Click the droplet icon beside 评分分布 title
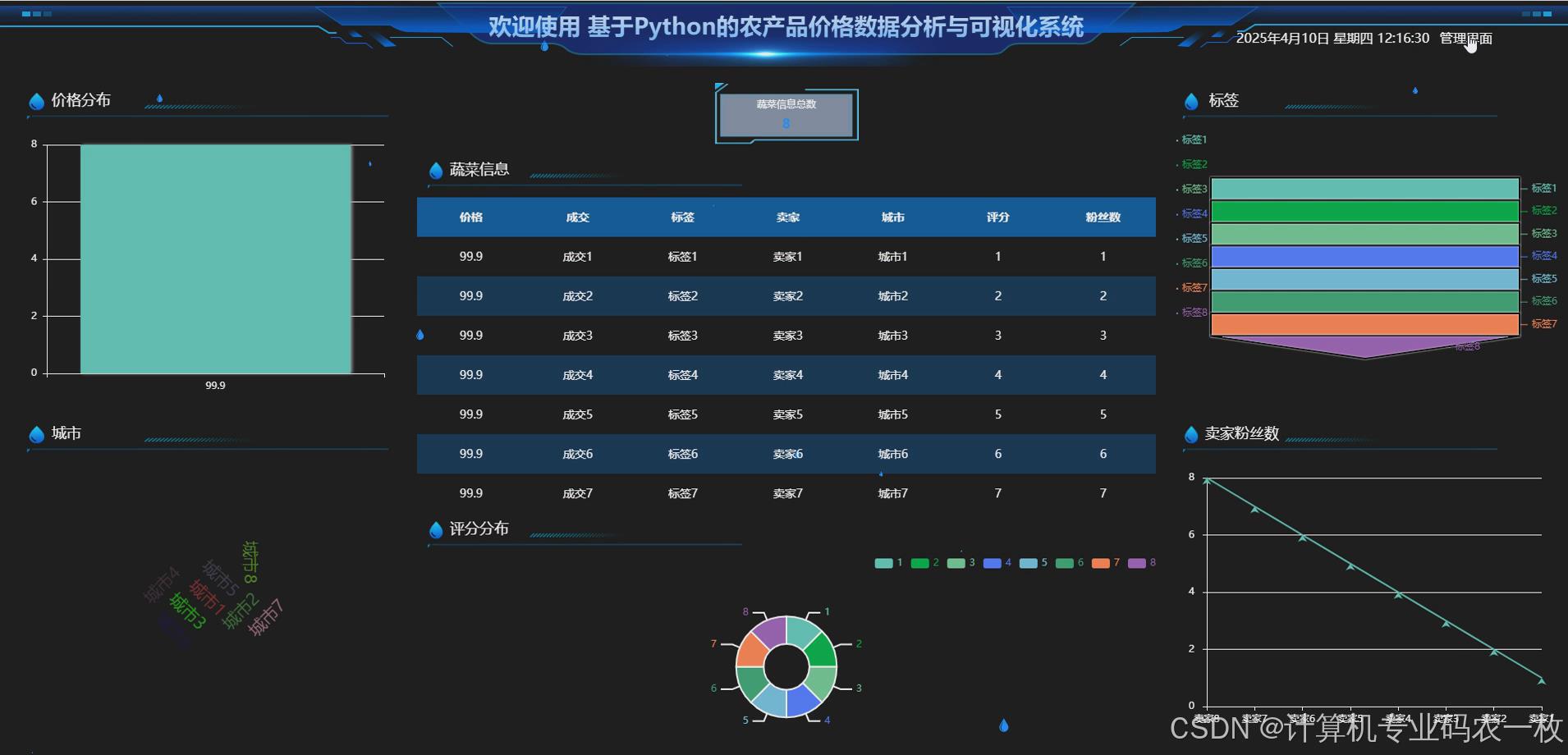This screenshot has height=755, width=1568. point(435,529)
